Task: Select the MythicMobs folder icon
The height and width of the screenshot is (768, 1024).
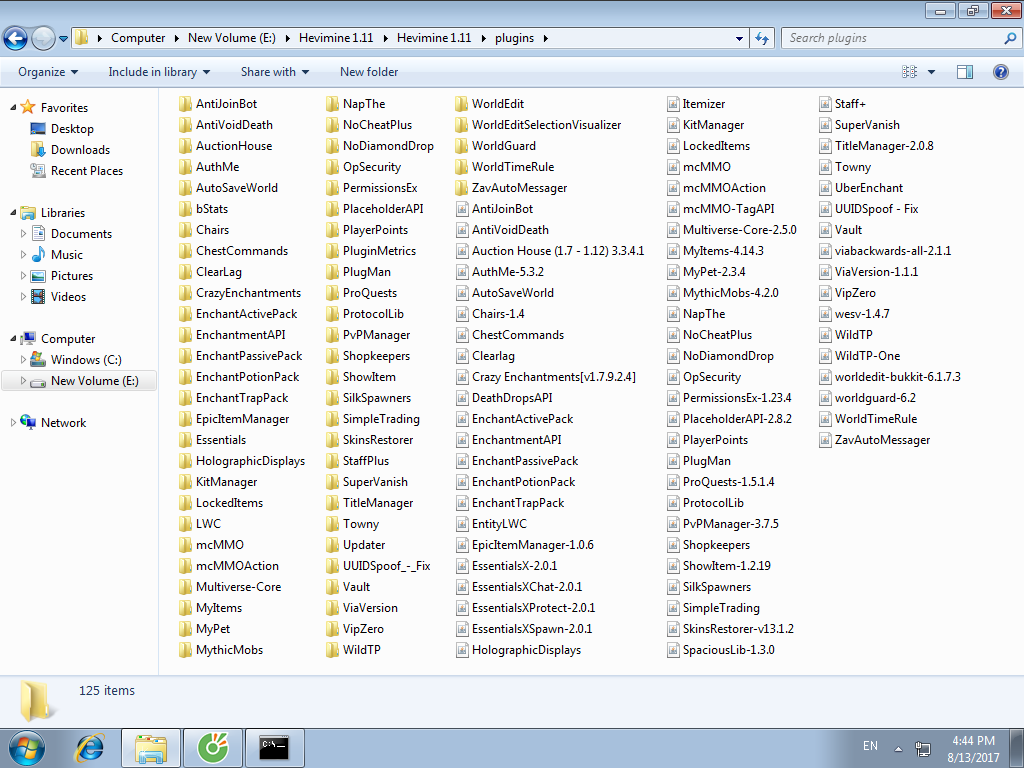Action: (185, 650)
